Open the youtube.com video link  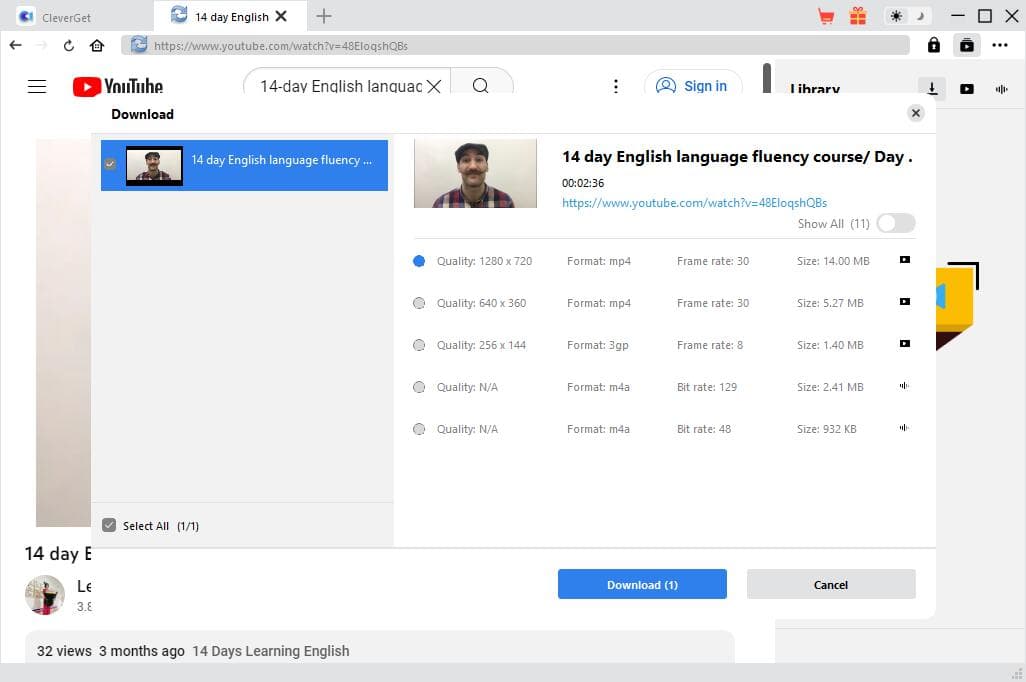point(695,202)
